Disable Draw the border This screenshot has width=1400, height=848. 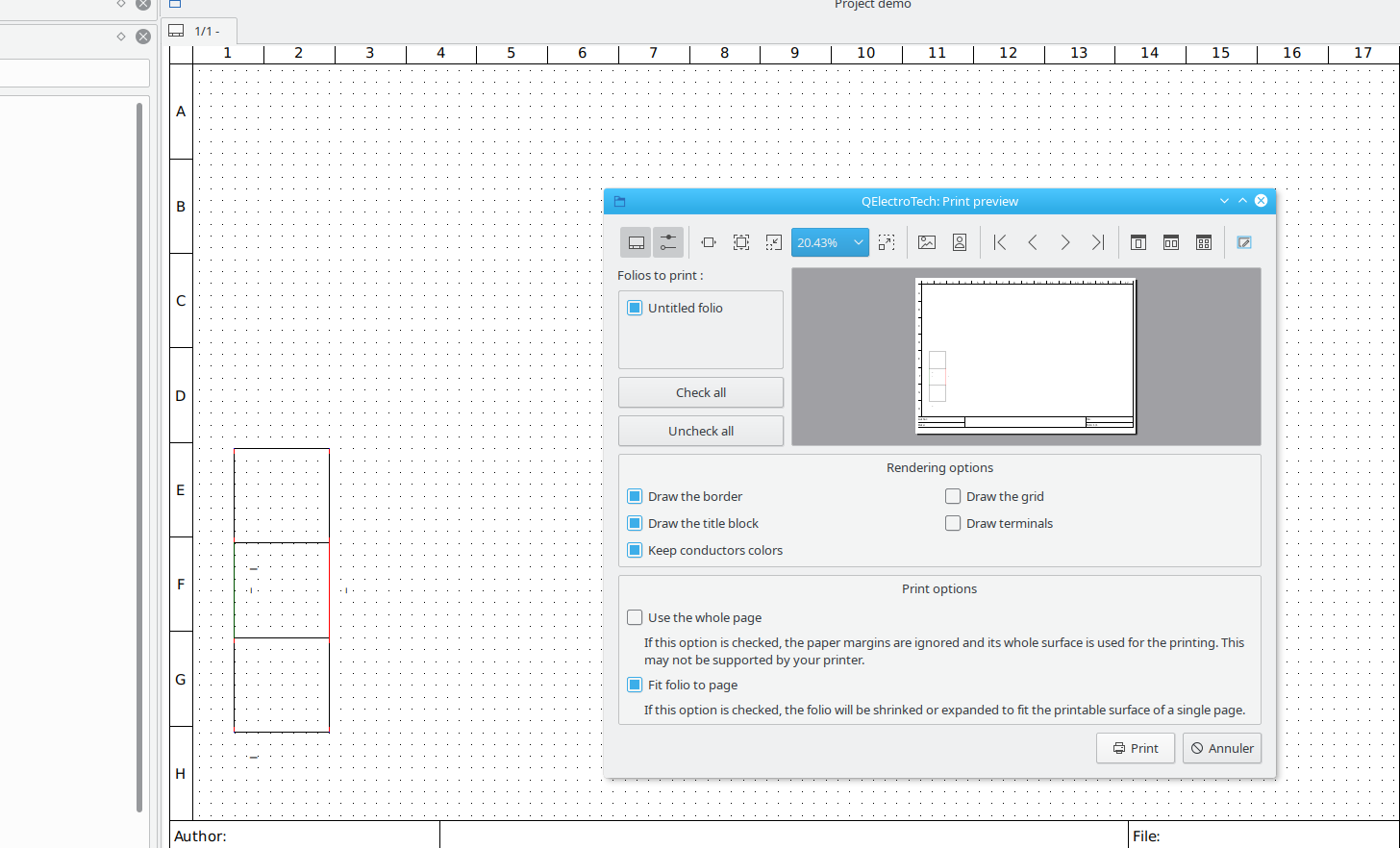[x=635, y=496]
